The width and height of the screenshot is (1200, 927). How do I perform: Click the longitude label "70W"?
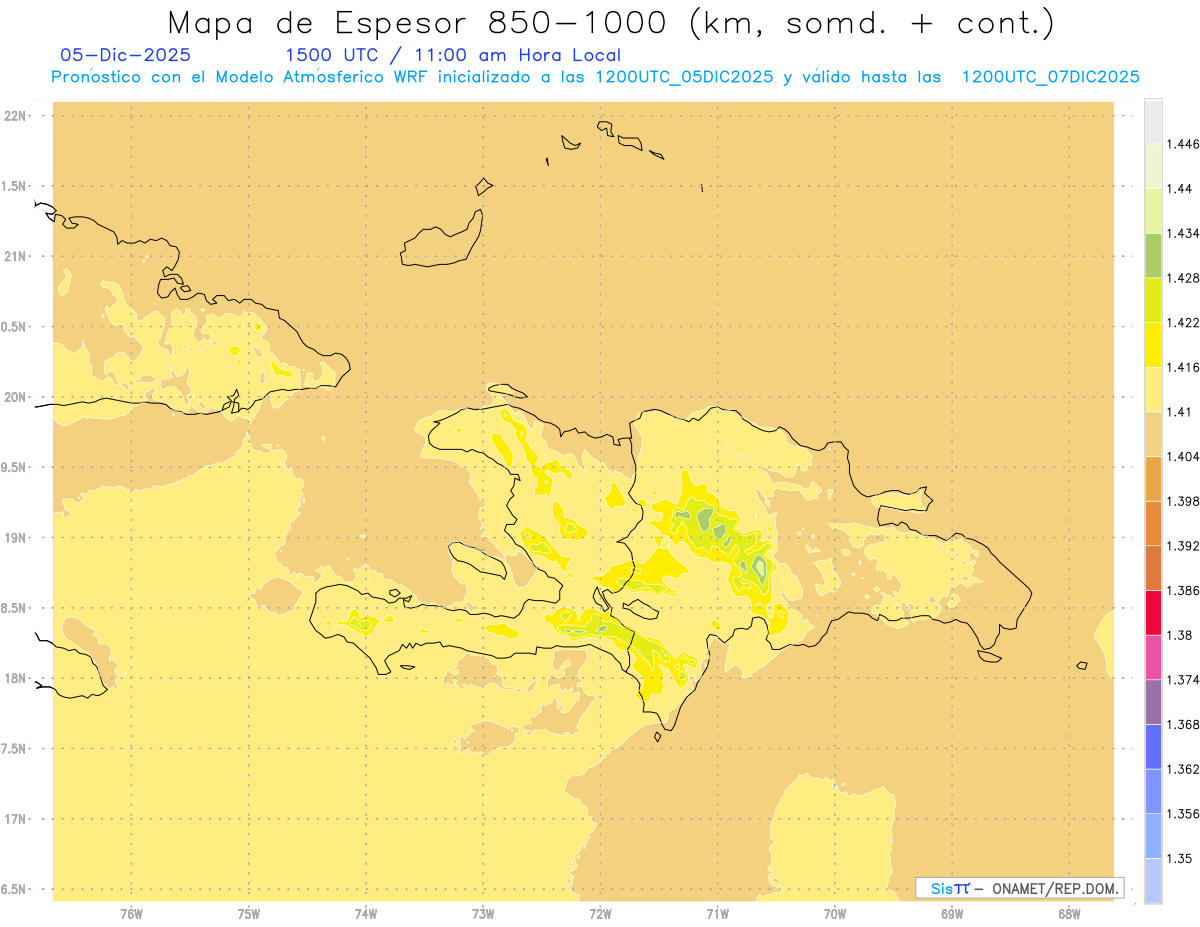pyautogui.click(x=835, y=913)
